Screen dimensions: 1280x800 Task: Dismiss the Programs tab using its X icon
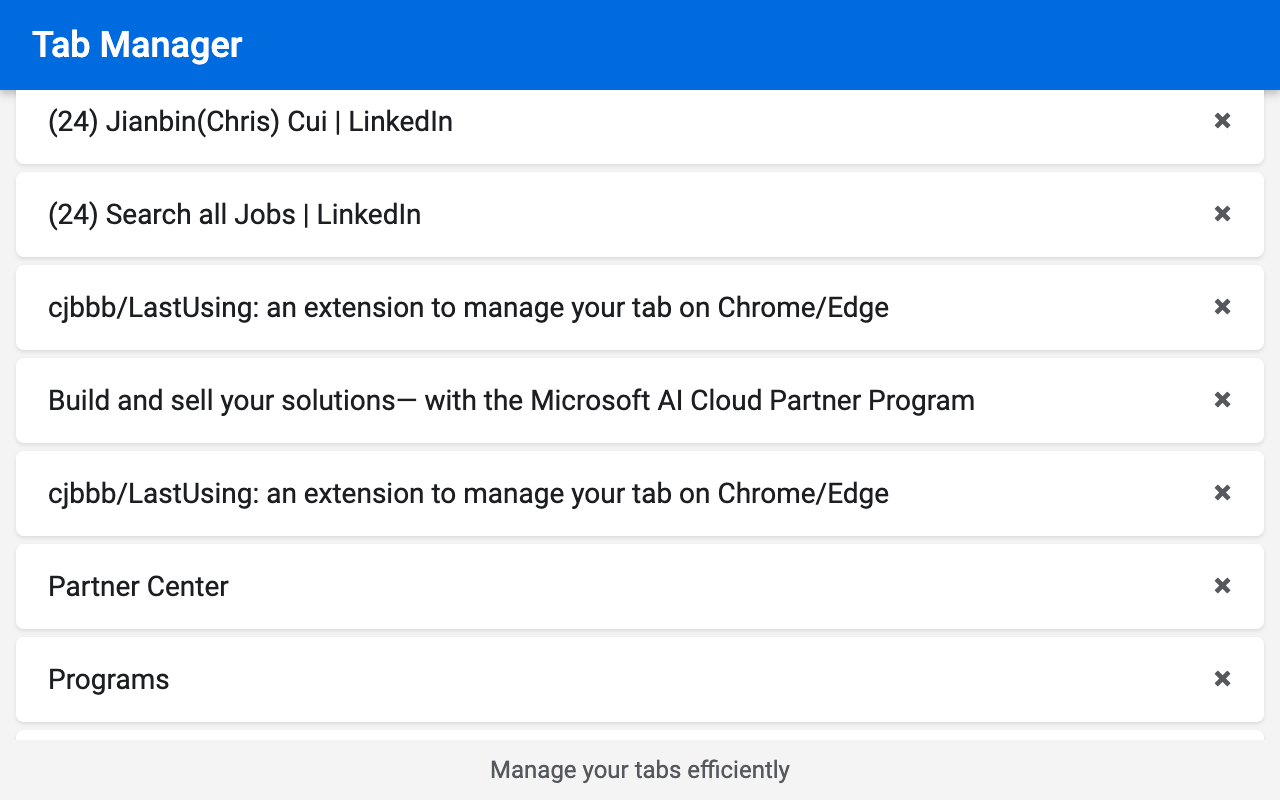tap(1222, 679)
